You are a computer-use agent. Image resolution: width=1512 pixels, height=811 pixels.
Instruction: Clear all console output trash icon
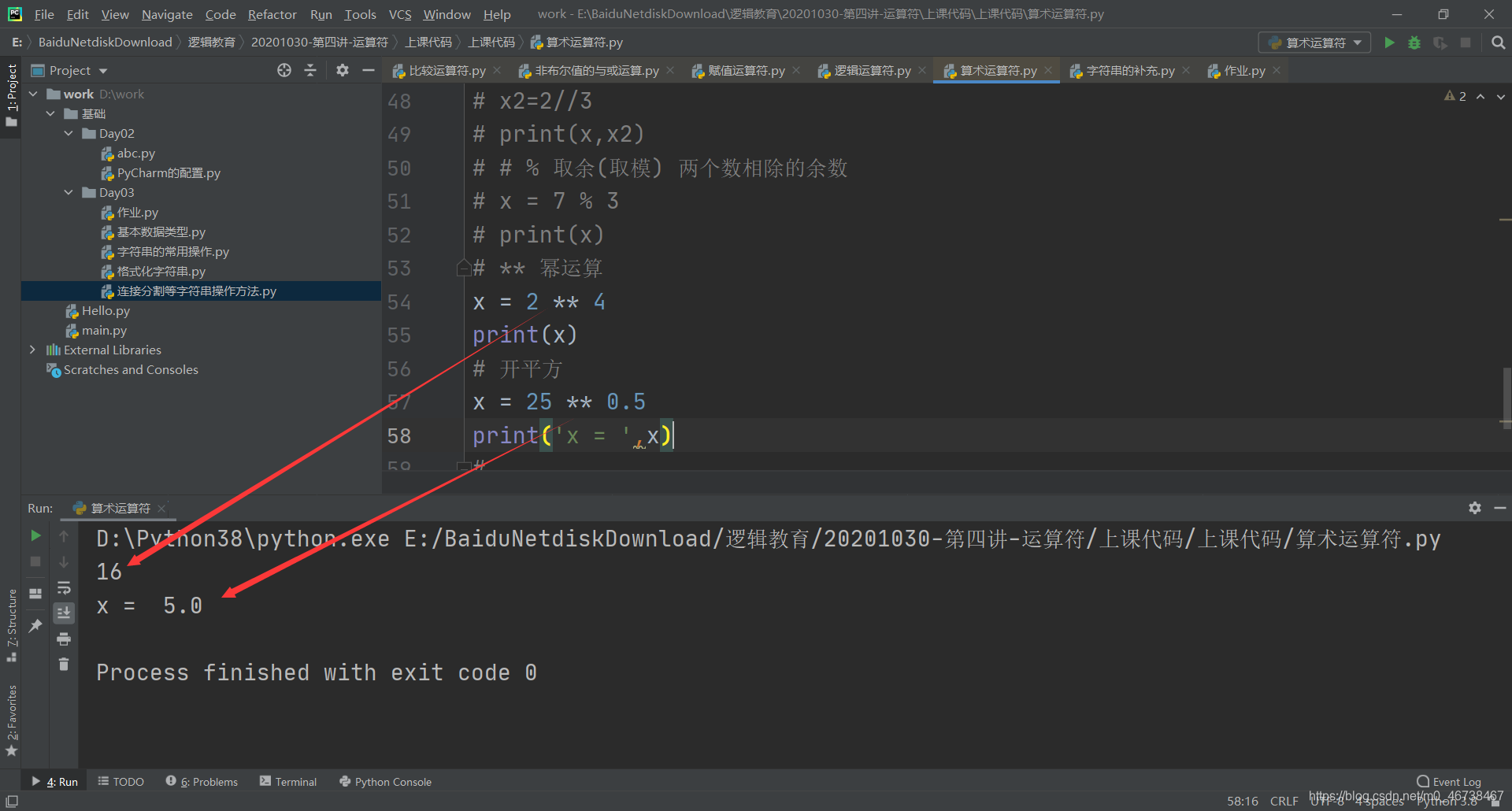tap(64, 665)
